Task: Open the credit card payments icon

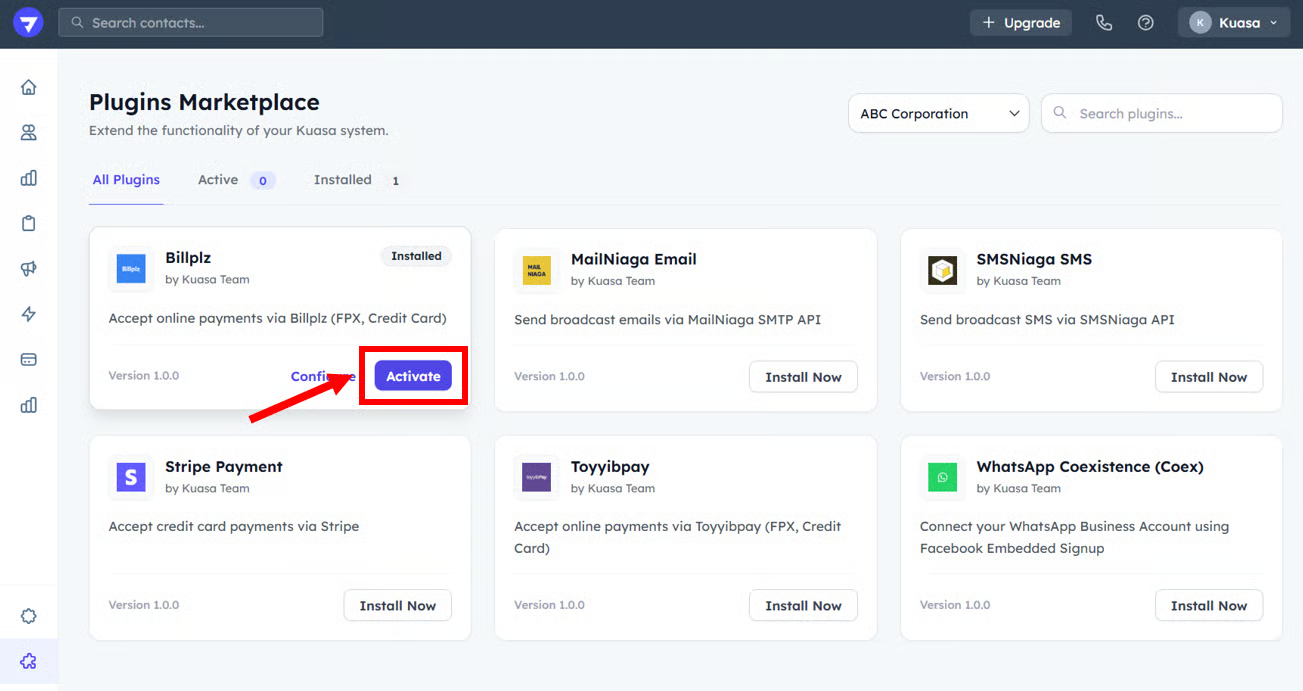Action: pyautogui.click(x=28, y=359)
